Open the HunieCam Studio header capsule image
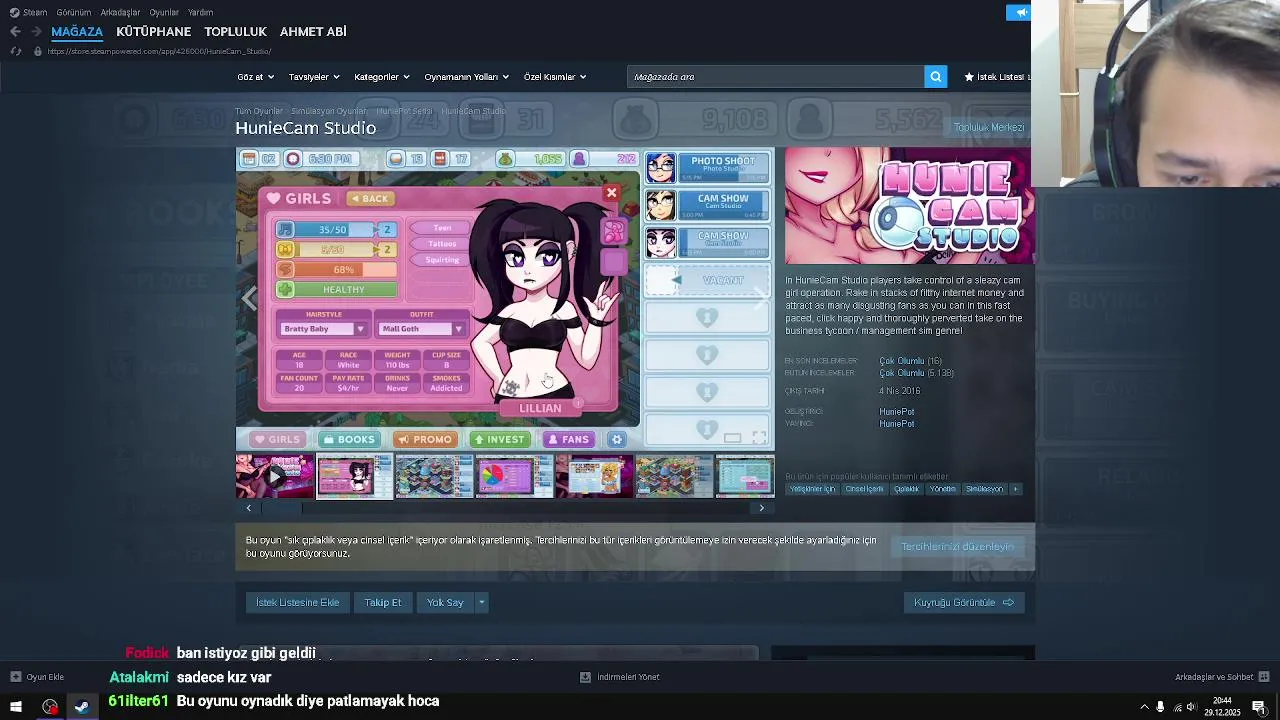Image resolution: width=1280 pixels, height=720 pixels. 908,206
